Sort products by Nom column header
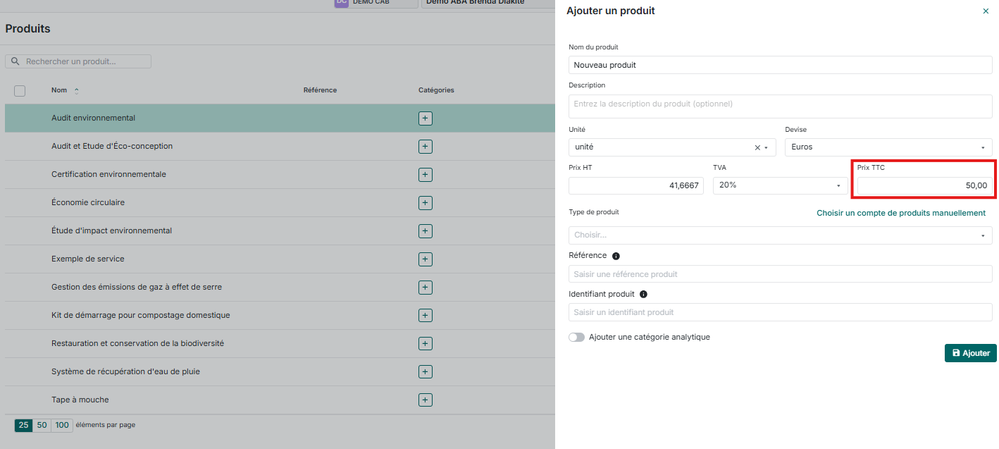Image resolution: width=999 pixels, height=449 pixels. click(59, 90)
